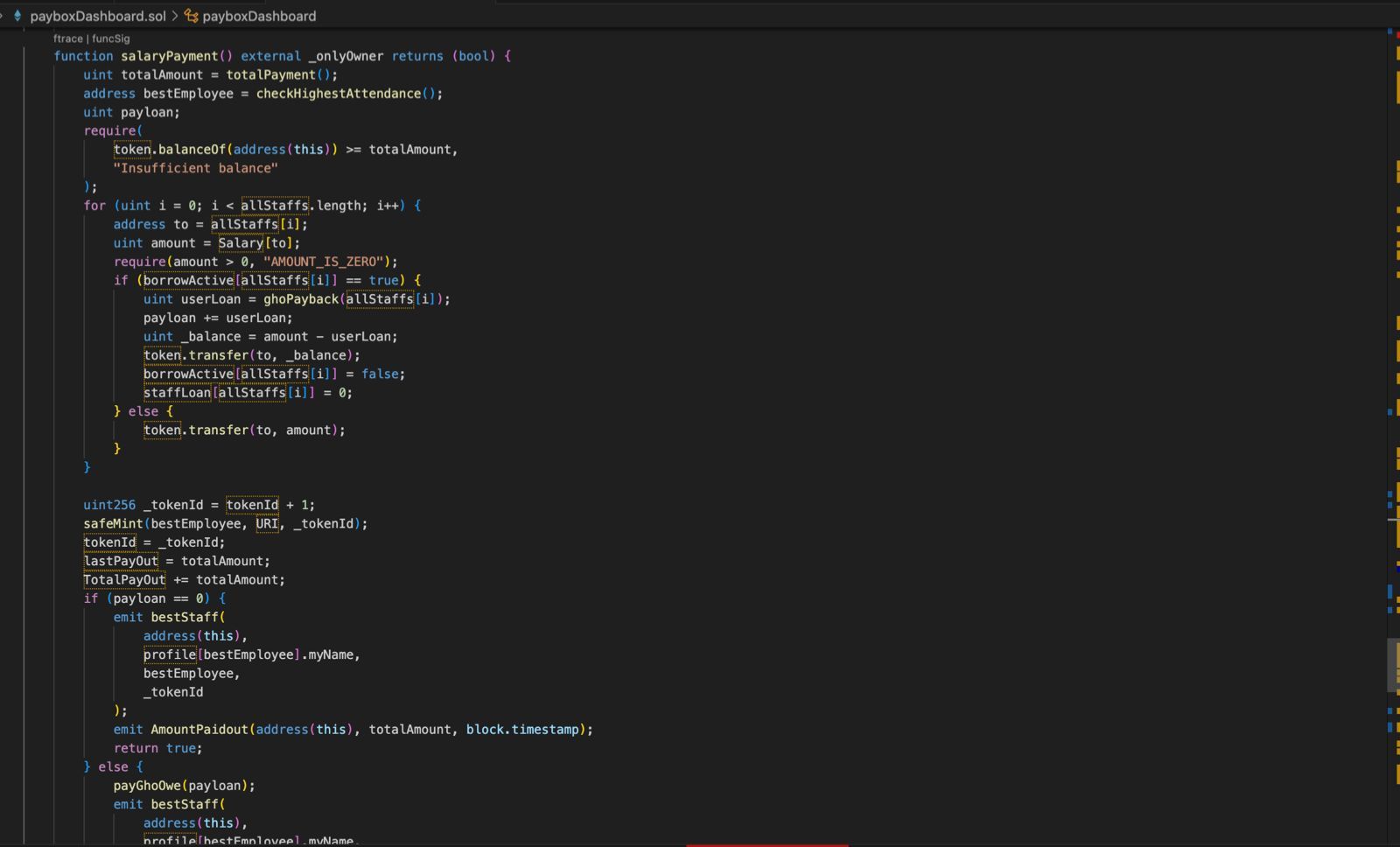Screen dimensions: 1400x847
Task: Click the token.transfer(to, _balance) call
Action: click(248, 355)
